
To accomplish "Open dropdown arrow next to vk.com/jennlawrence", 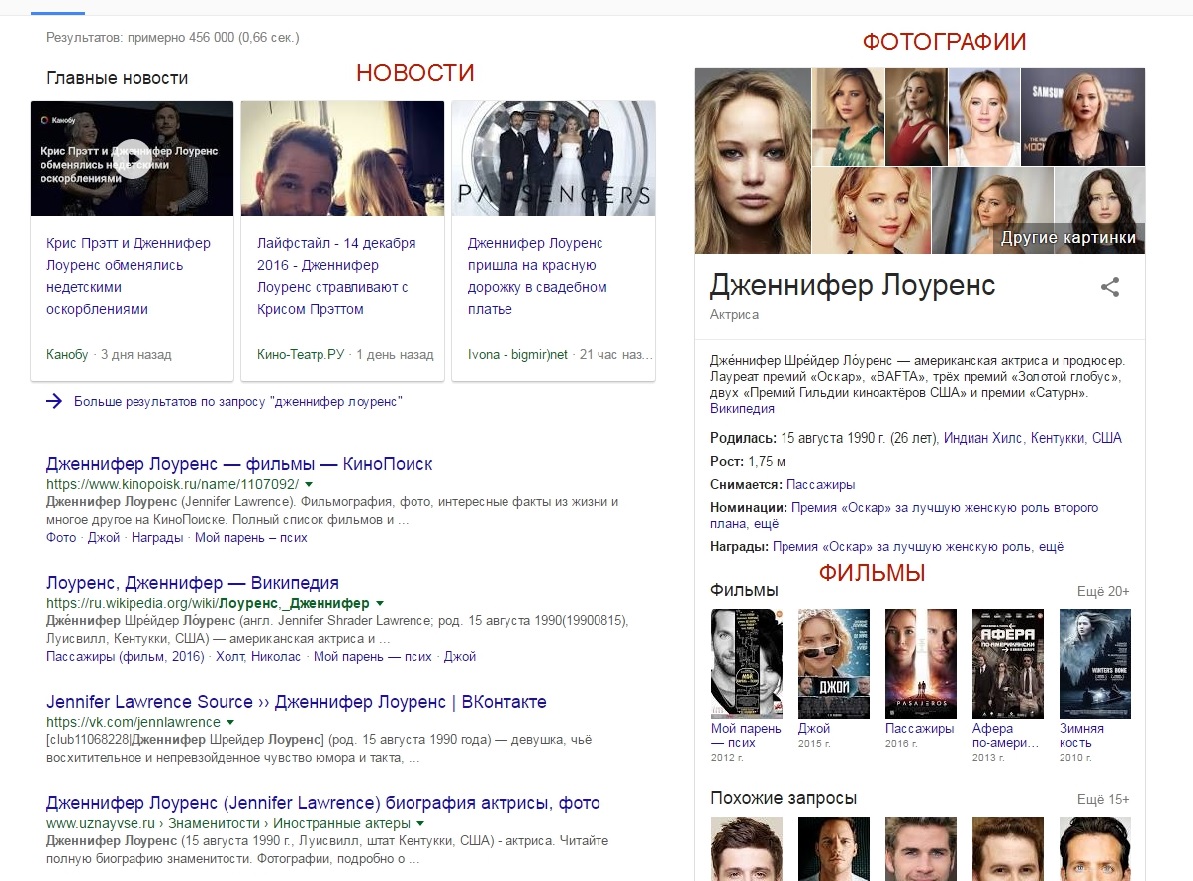I will [230, 722].
